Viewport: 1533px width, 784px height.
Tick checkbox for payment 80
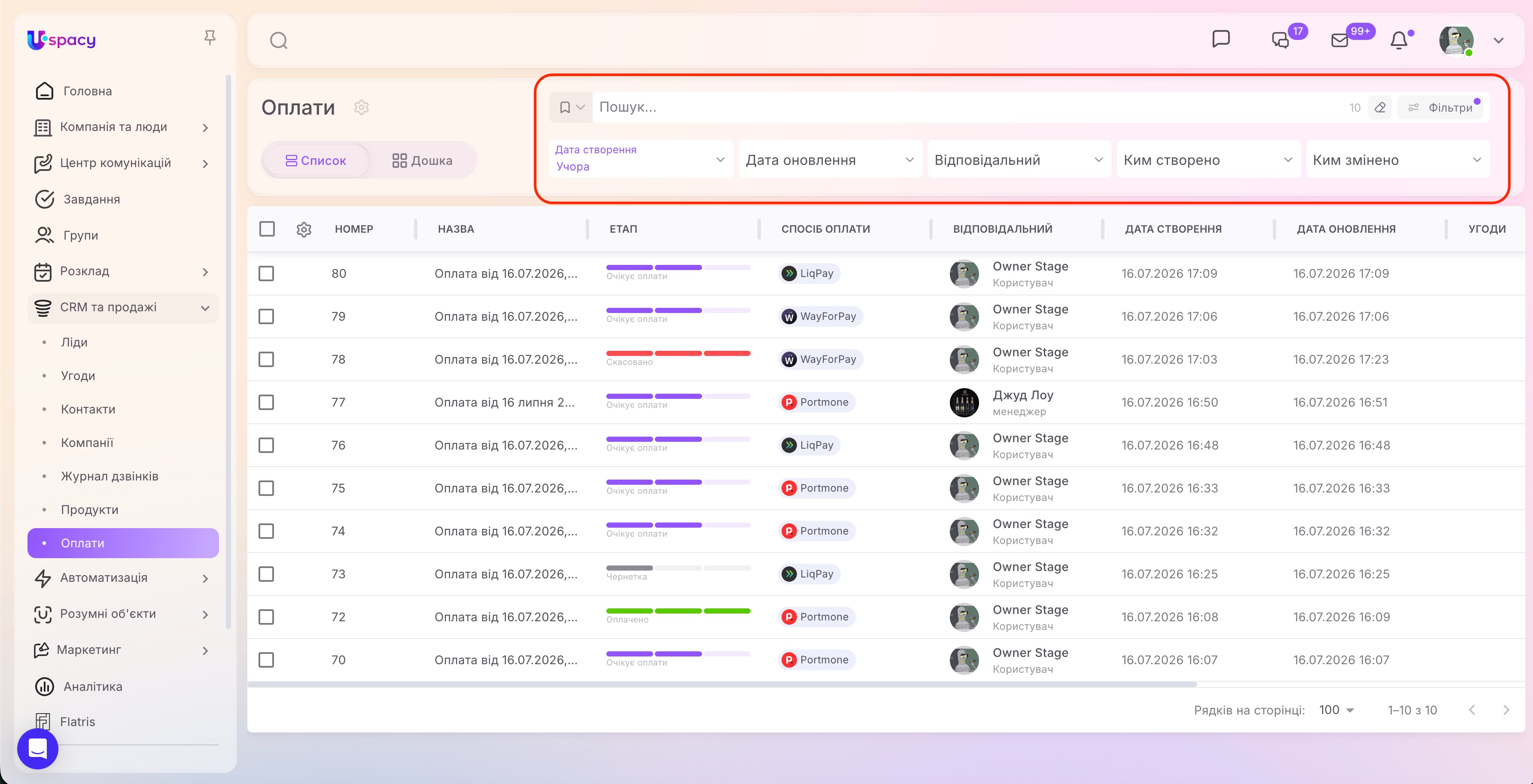pyautogui.click(x=266, y=273)
